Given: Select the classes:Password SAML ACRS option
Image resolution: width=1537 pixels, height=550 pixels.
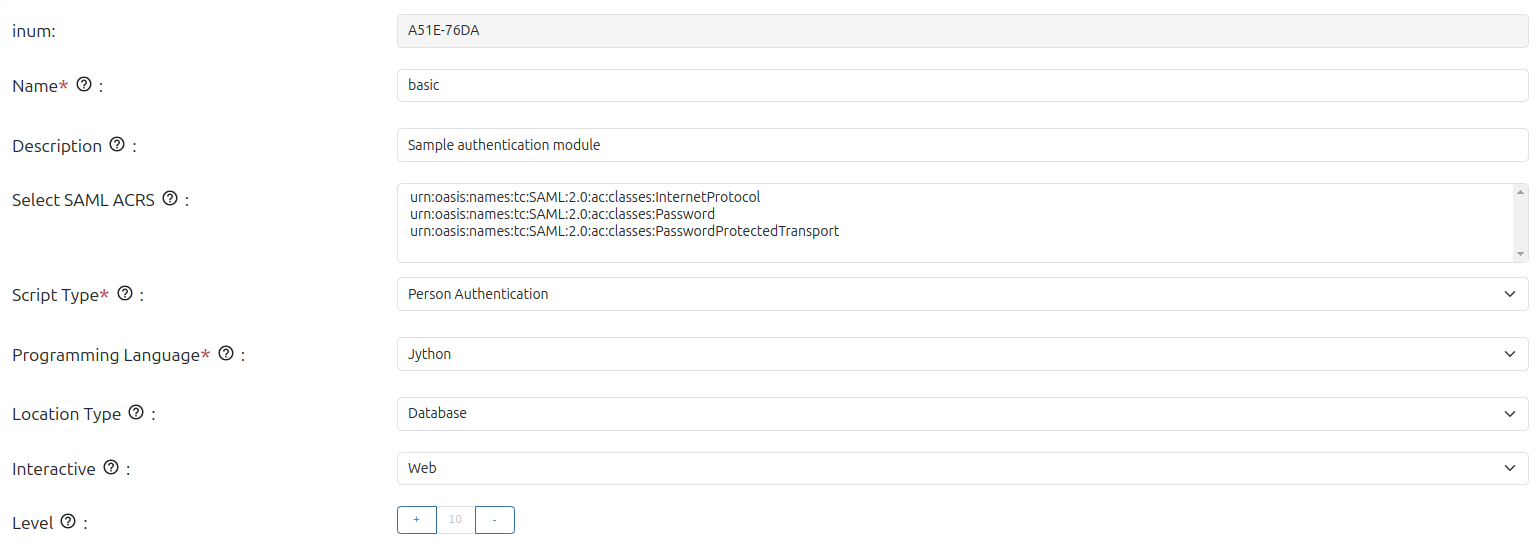Looking at the screenshot, I should [x=562, y=214].
